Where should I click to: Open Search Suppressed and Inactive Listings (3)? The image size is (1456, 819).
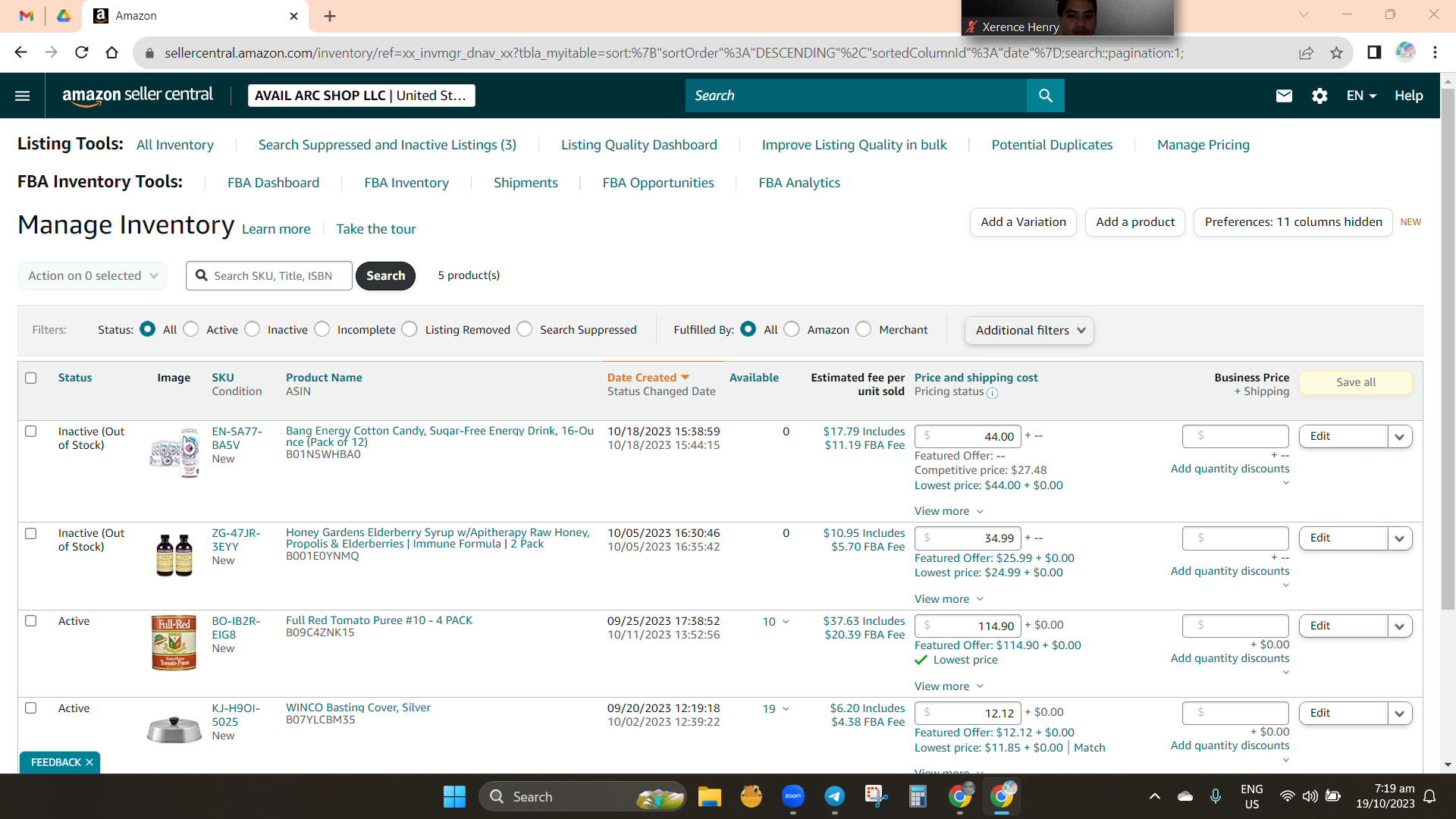pos(388,144)
